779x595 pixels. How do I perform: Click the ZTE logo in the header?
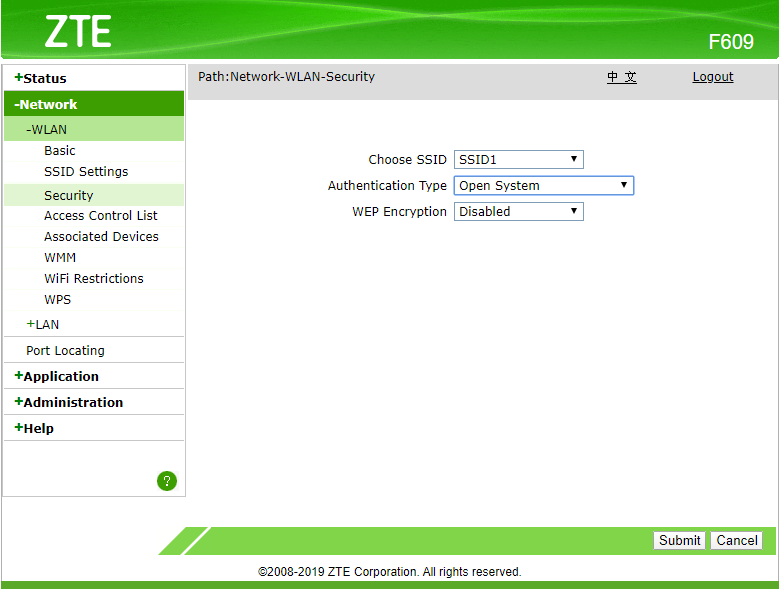pyautogui.click(x=78, y=31)
